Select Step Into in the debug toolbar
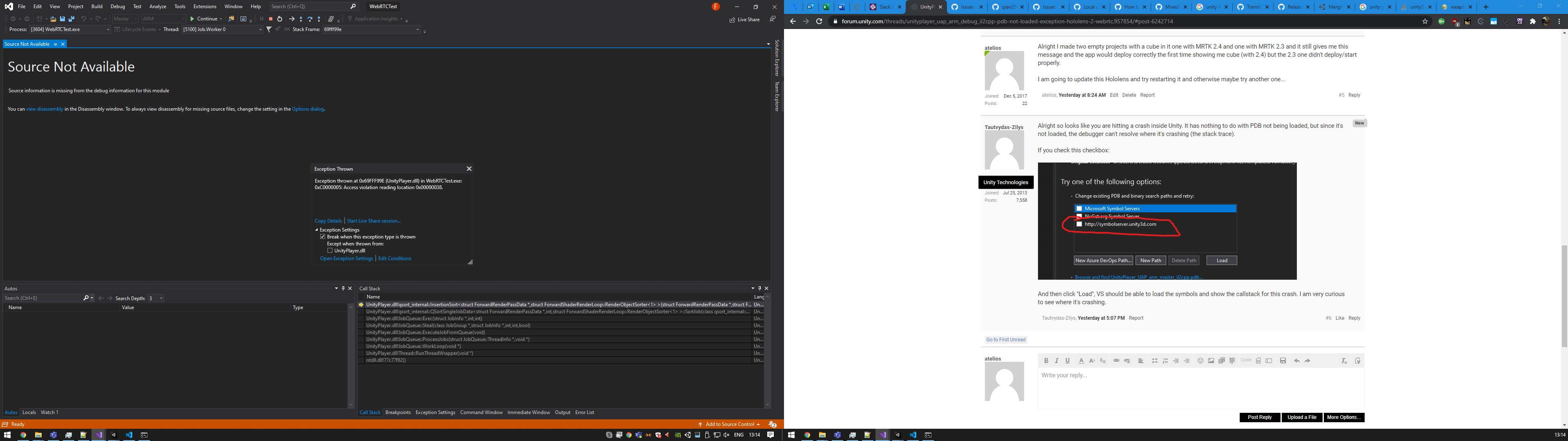This screenshot has width=1568, height=441. click(301, 19)
